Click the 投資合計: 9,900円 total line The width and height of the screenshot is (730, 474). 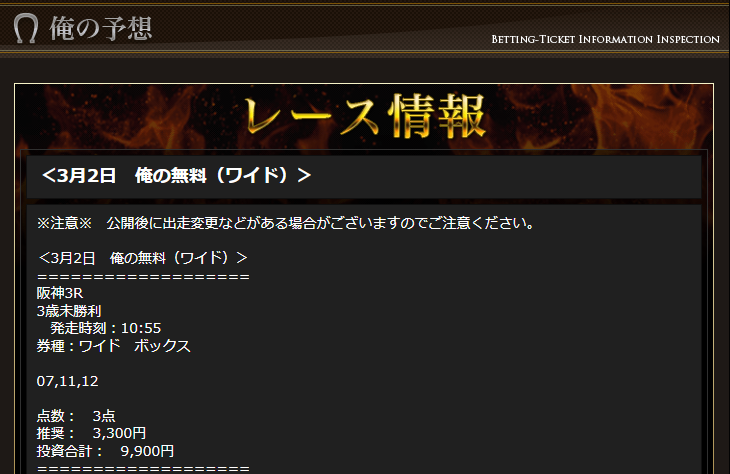pos(105,451)
